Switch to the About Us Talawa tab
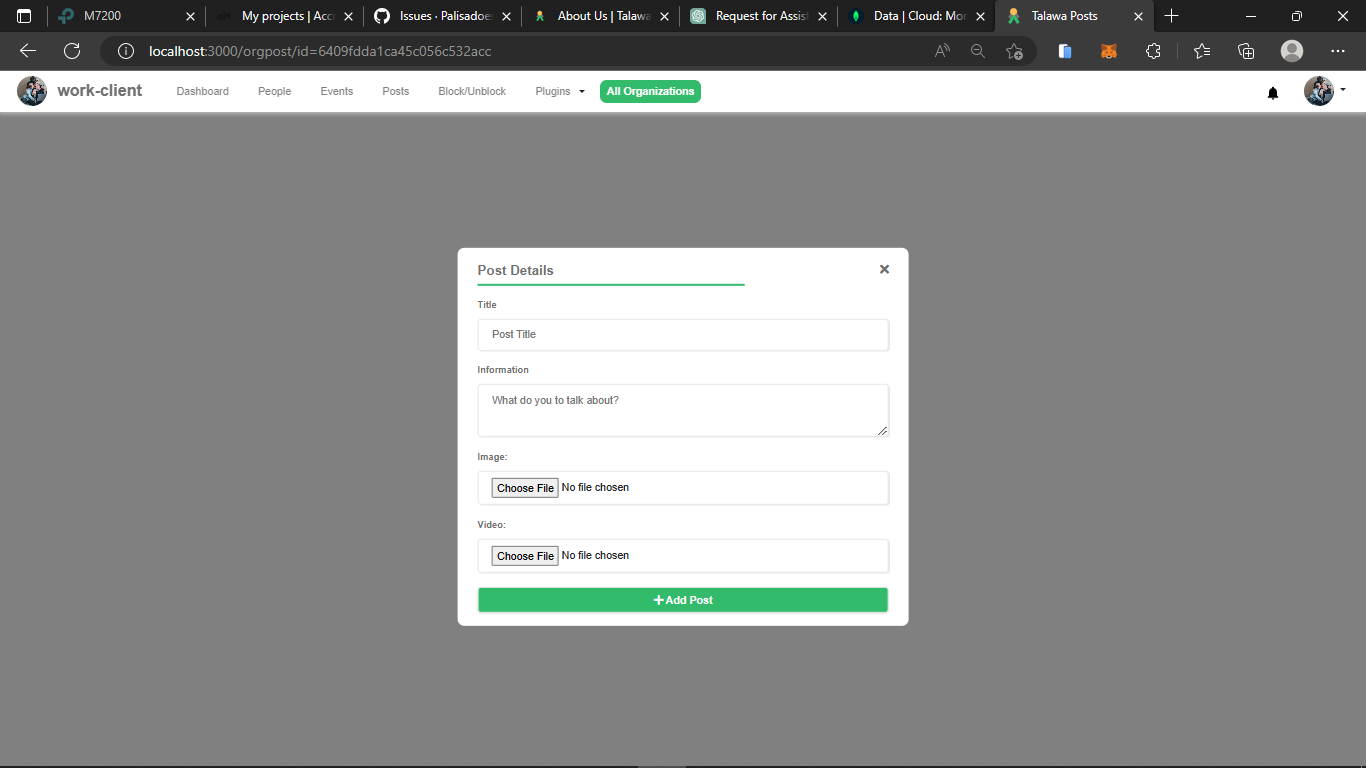 pyautogui.click(x=595, y=16)
